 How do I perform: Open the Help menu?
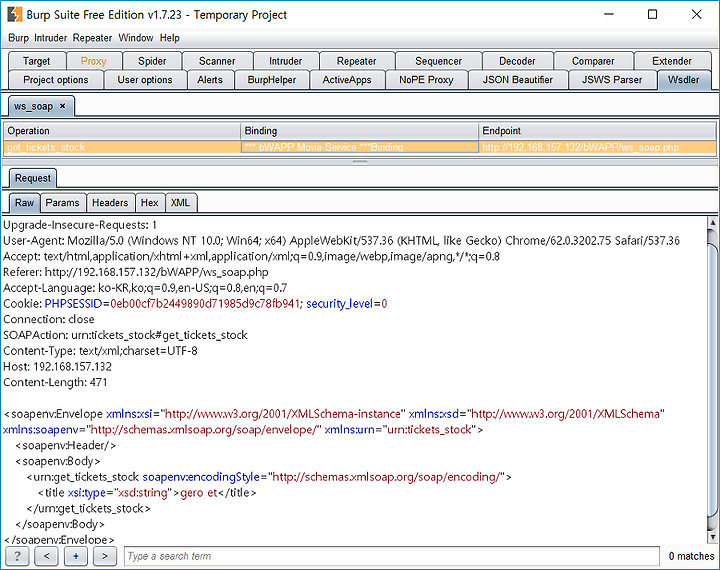pyautogui.click(x=169, y=38)
